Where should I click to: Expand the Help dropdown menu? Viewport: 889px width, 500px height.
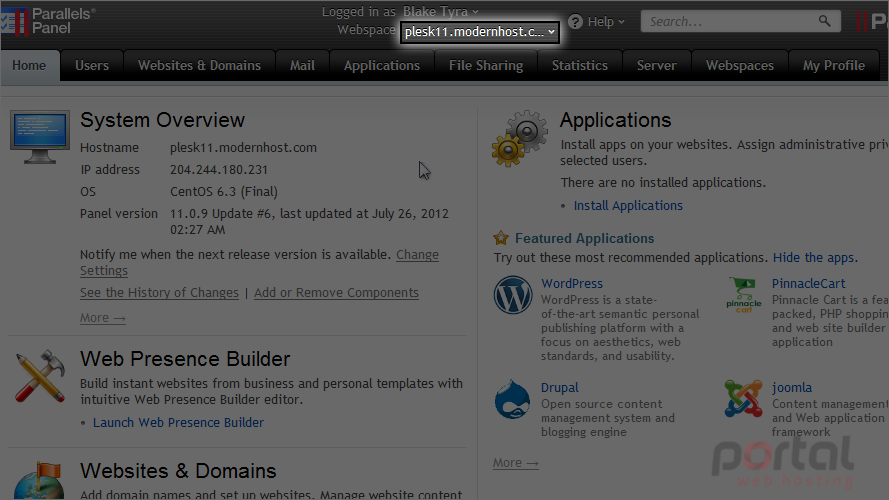point(606,22)
